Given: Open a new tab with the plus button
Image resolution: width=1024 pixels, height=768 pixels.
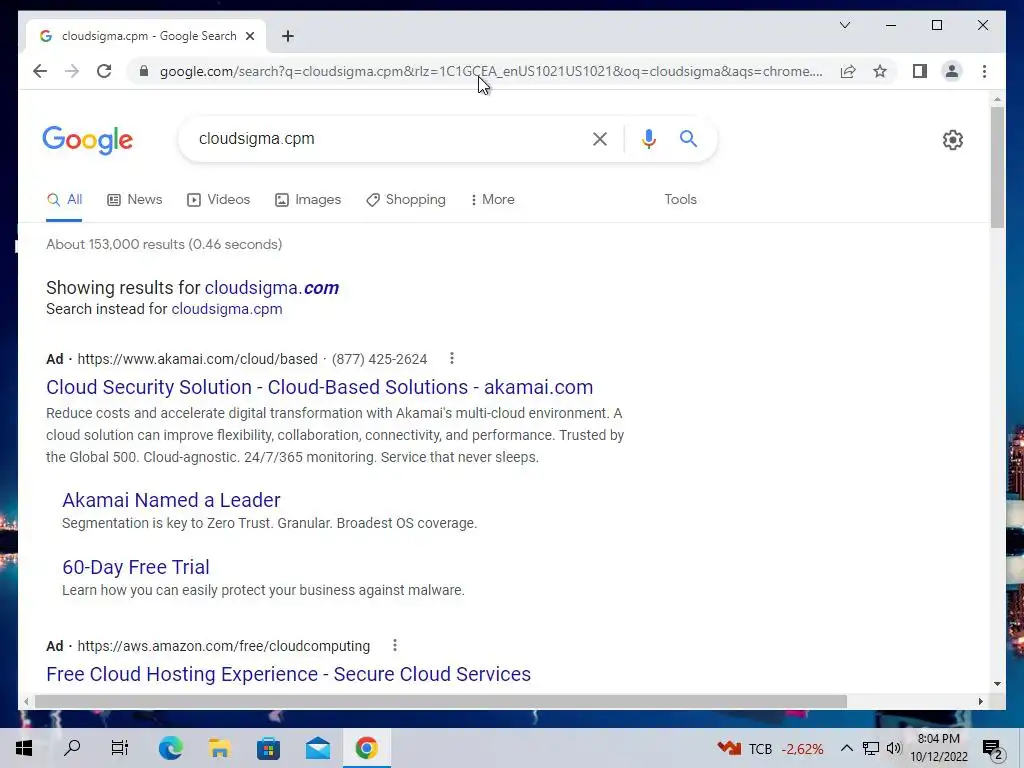Looking at the screenshot, I should tap(288, 36).
